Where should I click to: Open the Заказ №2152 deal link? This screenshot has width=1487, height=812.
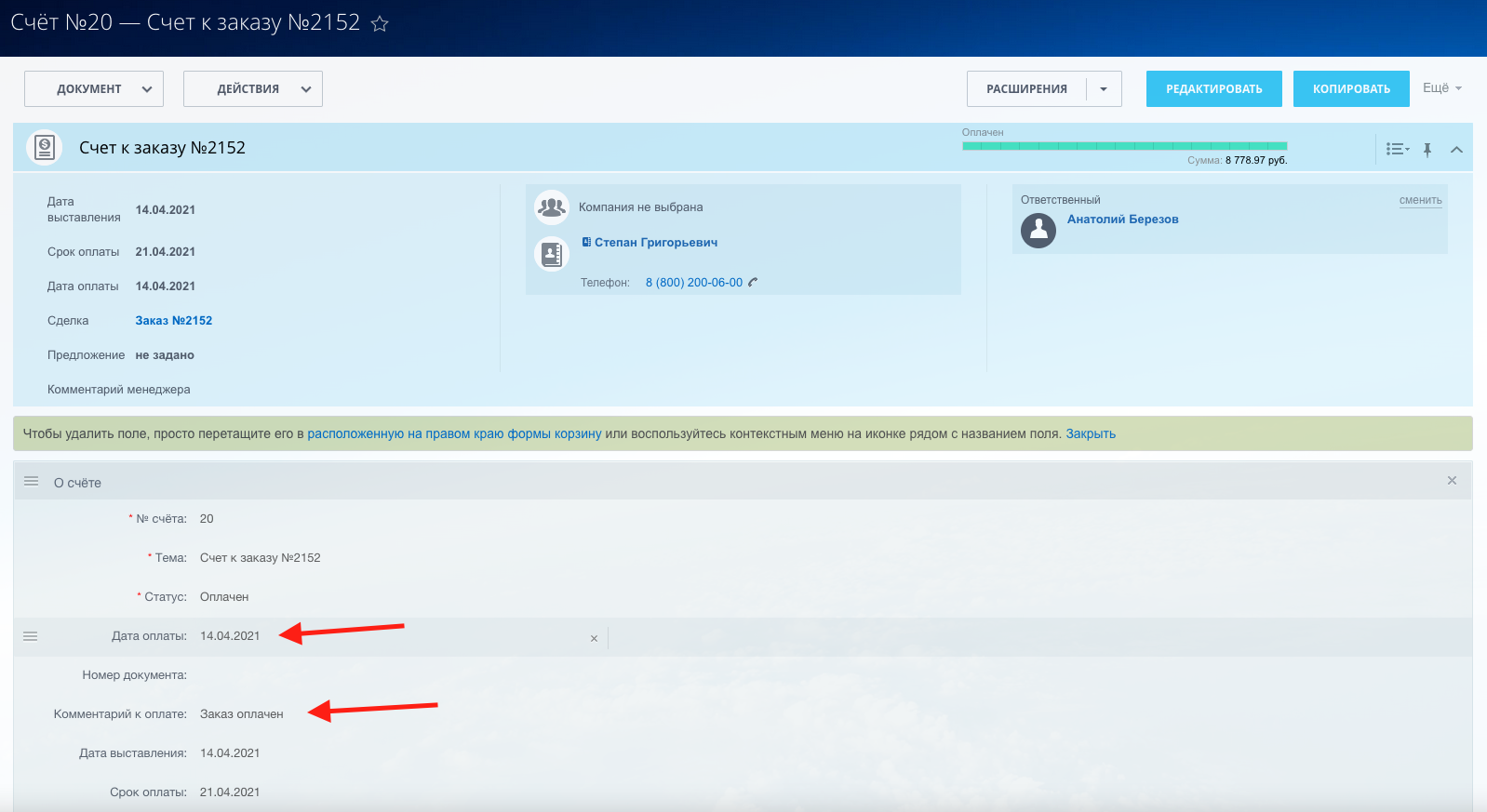[174, 321]
